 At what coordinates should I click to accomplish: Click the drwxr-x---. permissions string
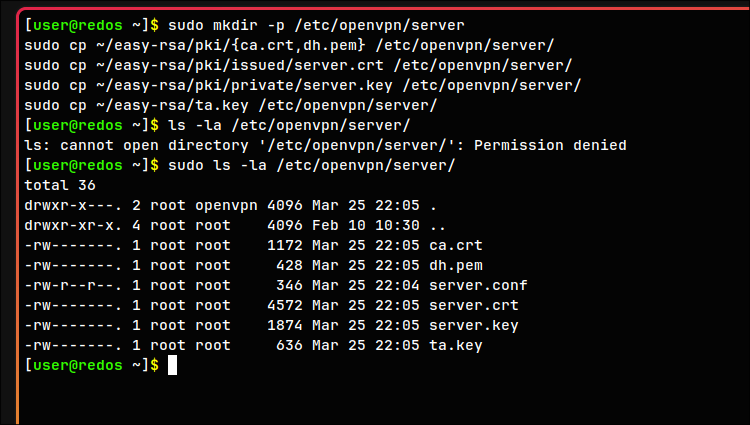tap(69, 205)
